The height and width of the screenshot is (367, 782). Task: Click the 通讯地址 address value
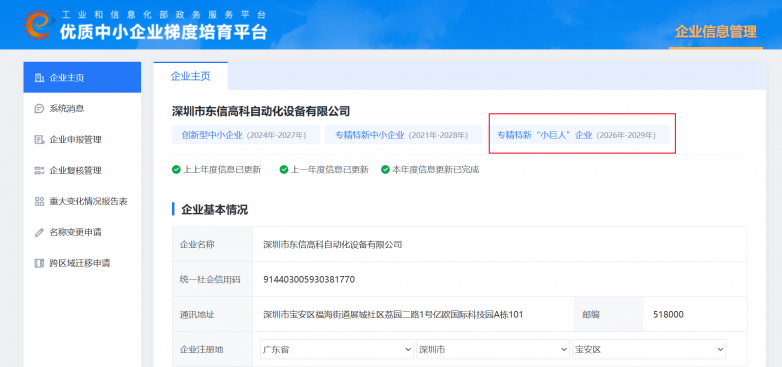[393, 315]
